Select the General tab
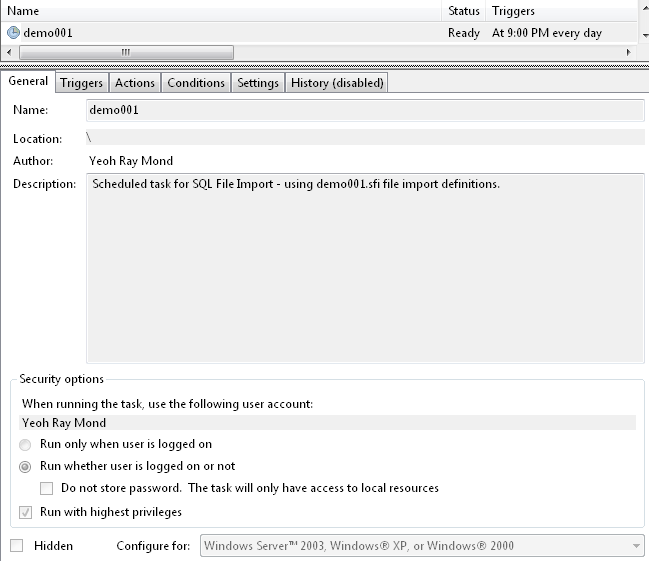The width and height of the screenshot is (649, 561). point(28,82)
